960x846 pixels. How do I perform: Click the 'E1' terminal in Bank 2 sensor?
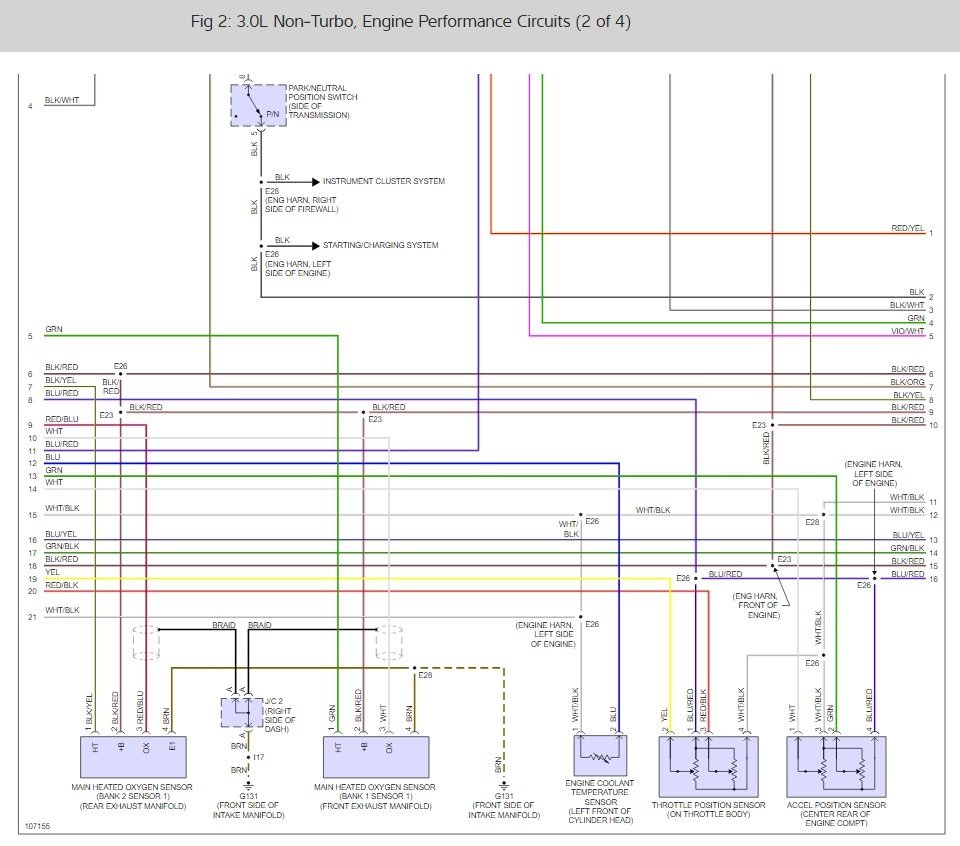[x=172, y=746]
